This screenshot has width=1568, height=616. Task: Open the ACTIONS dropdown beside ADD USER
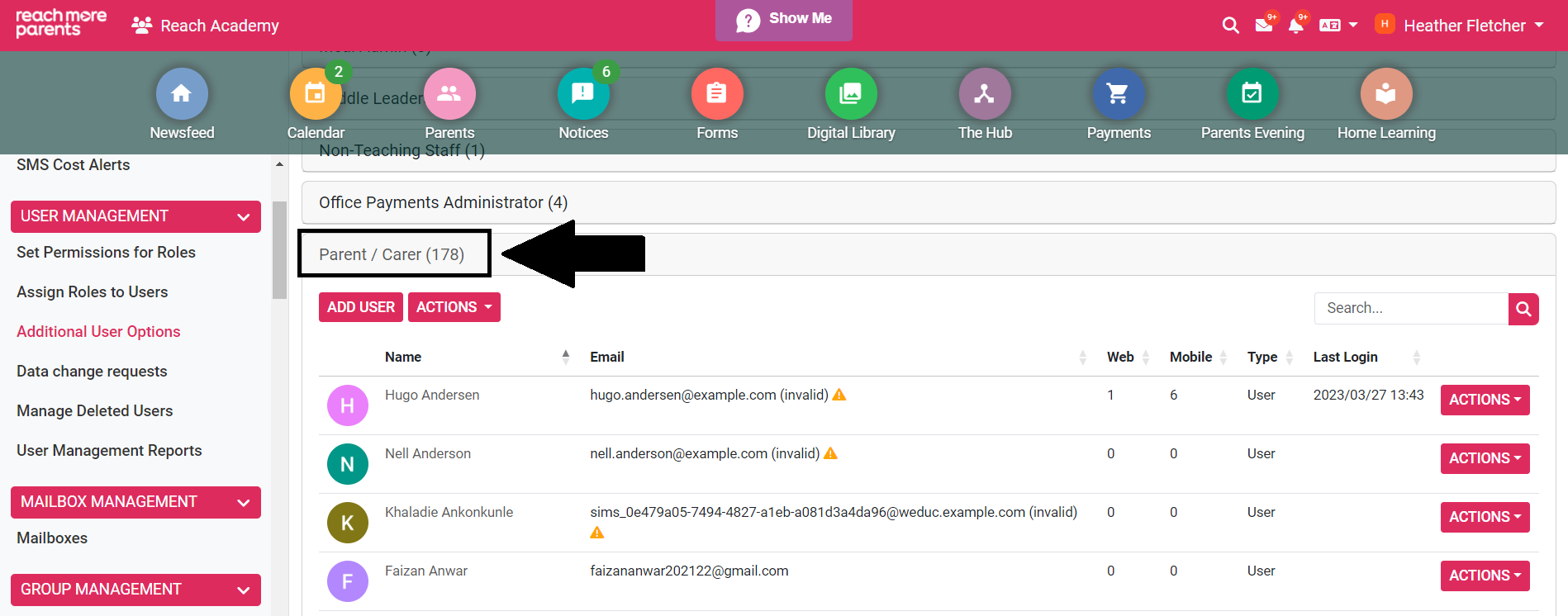454,307
